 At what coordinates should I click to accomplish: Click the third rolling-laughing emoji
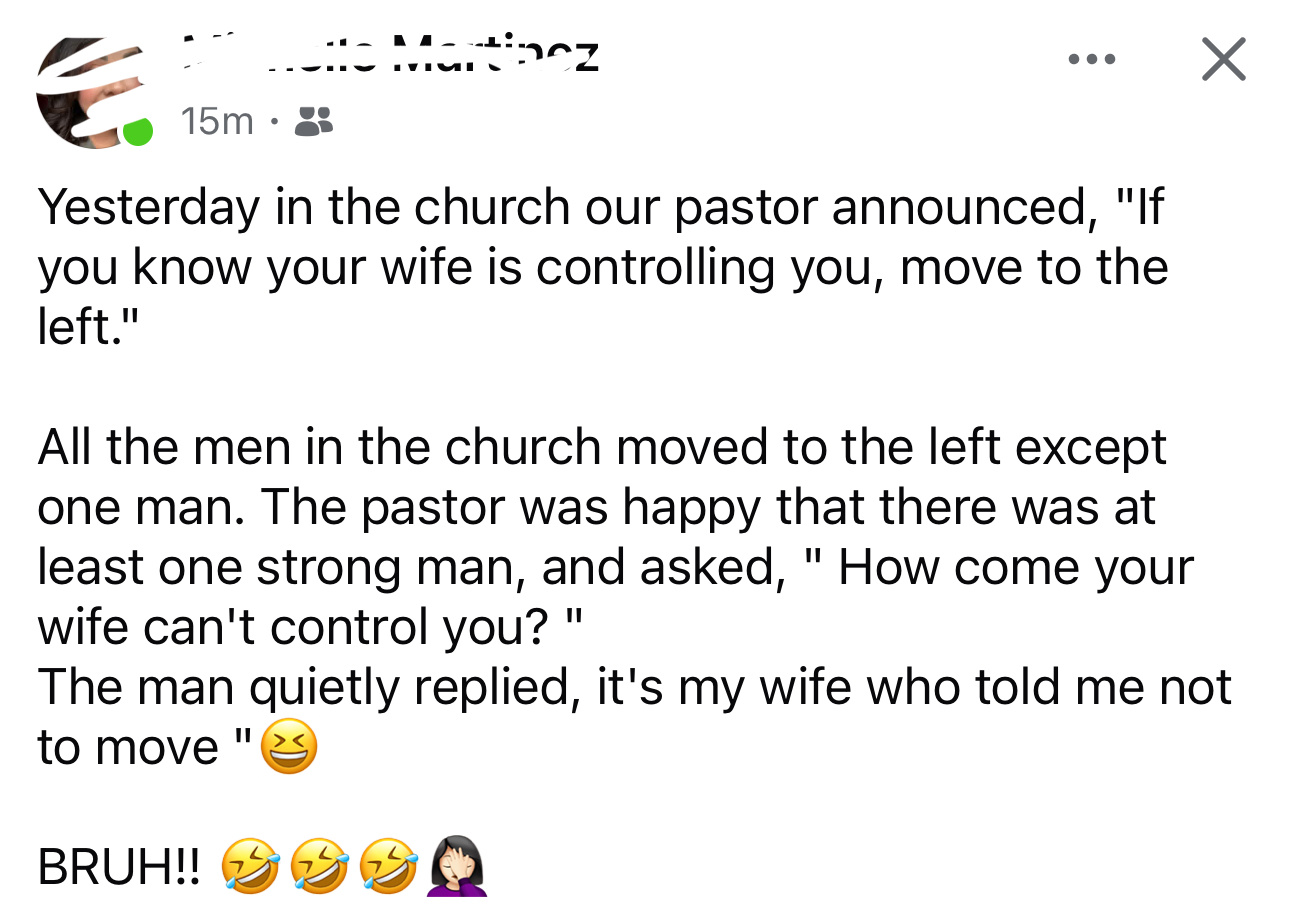point(388,866)
